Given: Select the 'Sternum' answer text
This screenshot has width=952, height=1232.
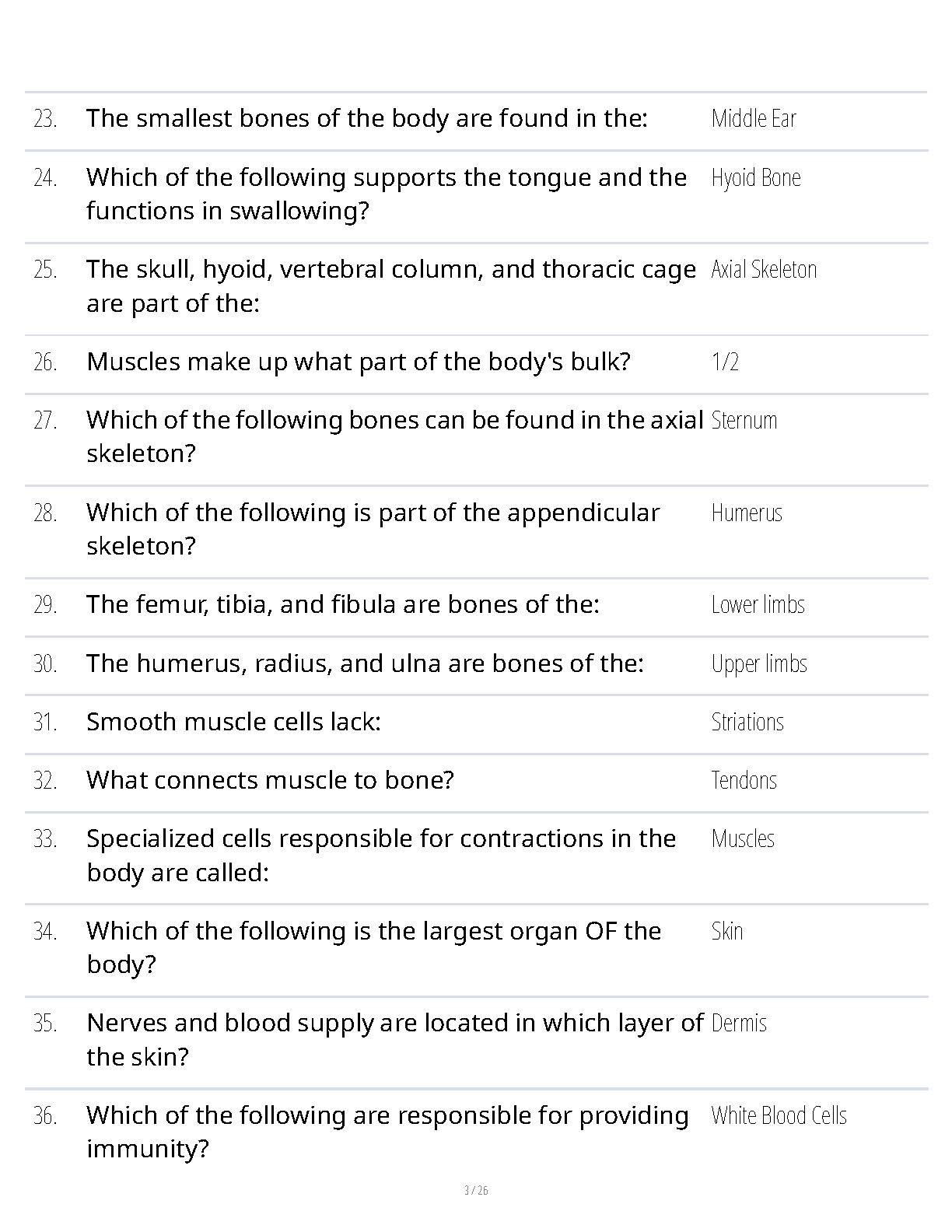Looking at the screenshot, I should [744, 420].
